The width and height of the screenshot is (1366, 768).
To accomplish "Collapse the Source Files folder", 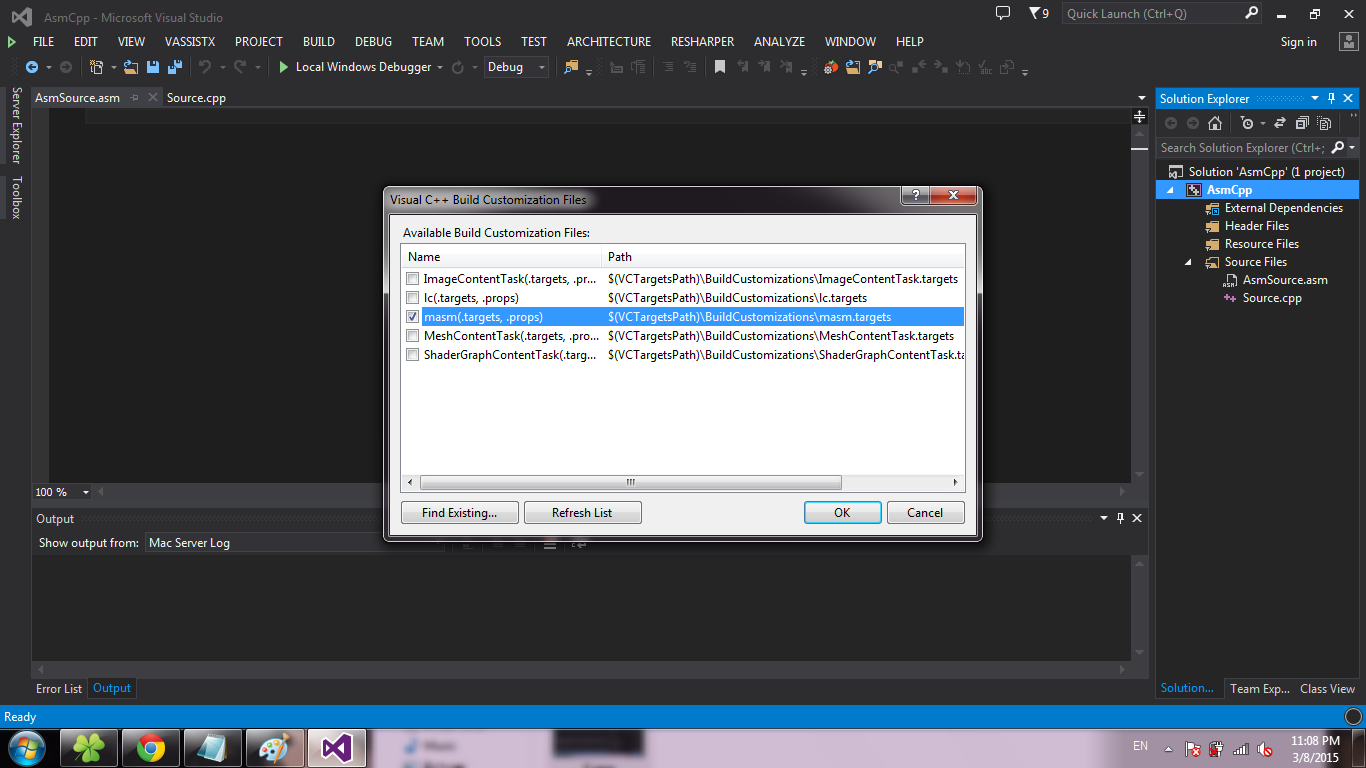I will click(x=1189, y=262).
